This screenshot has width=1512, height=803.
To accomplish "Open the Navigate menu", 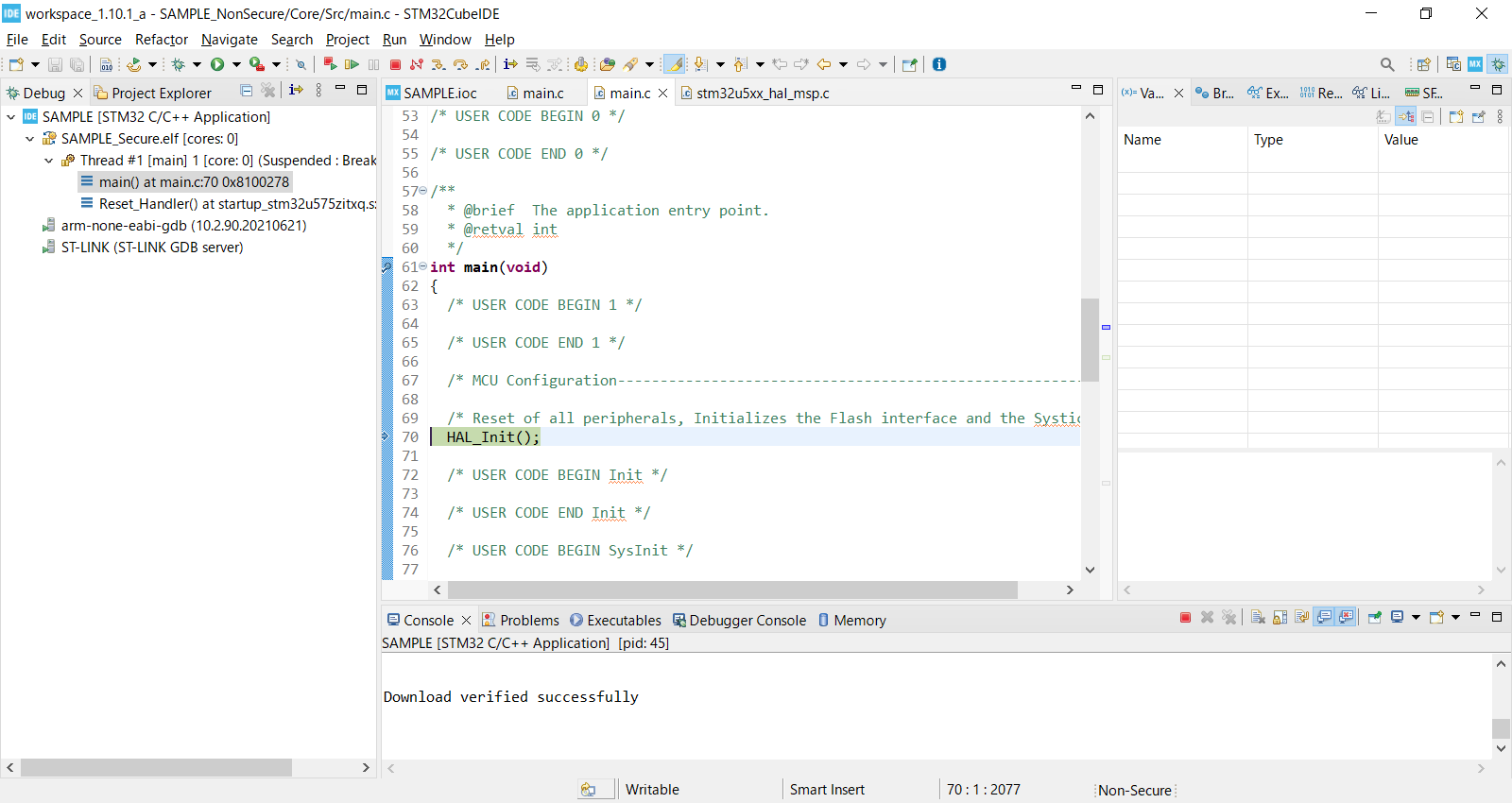I will 229,40.
